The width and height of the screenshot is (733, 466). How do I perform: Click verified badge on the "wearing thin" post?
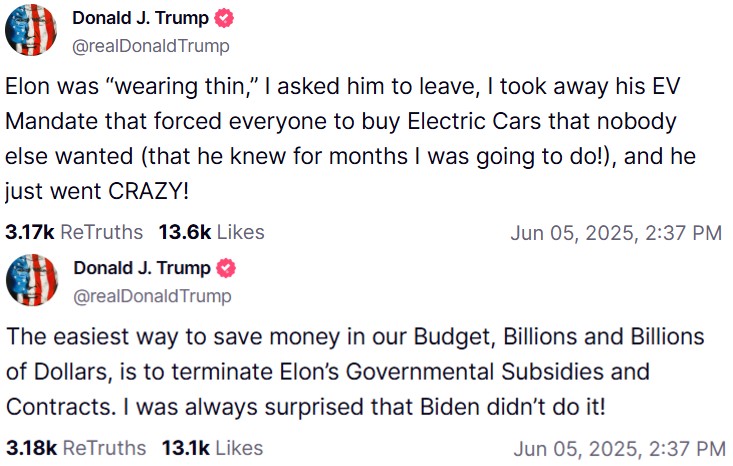[x=226, y=18]
